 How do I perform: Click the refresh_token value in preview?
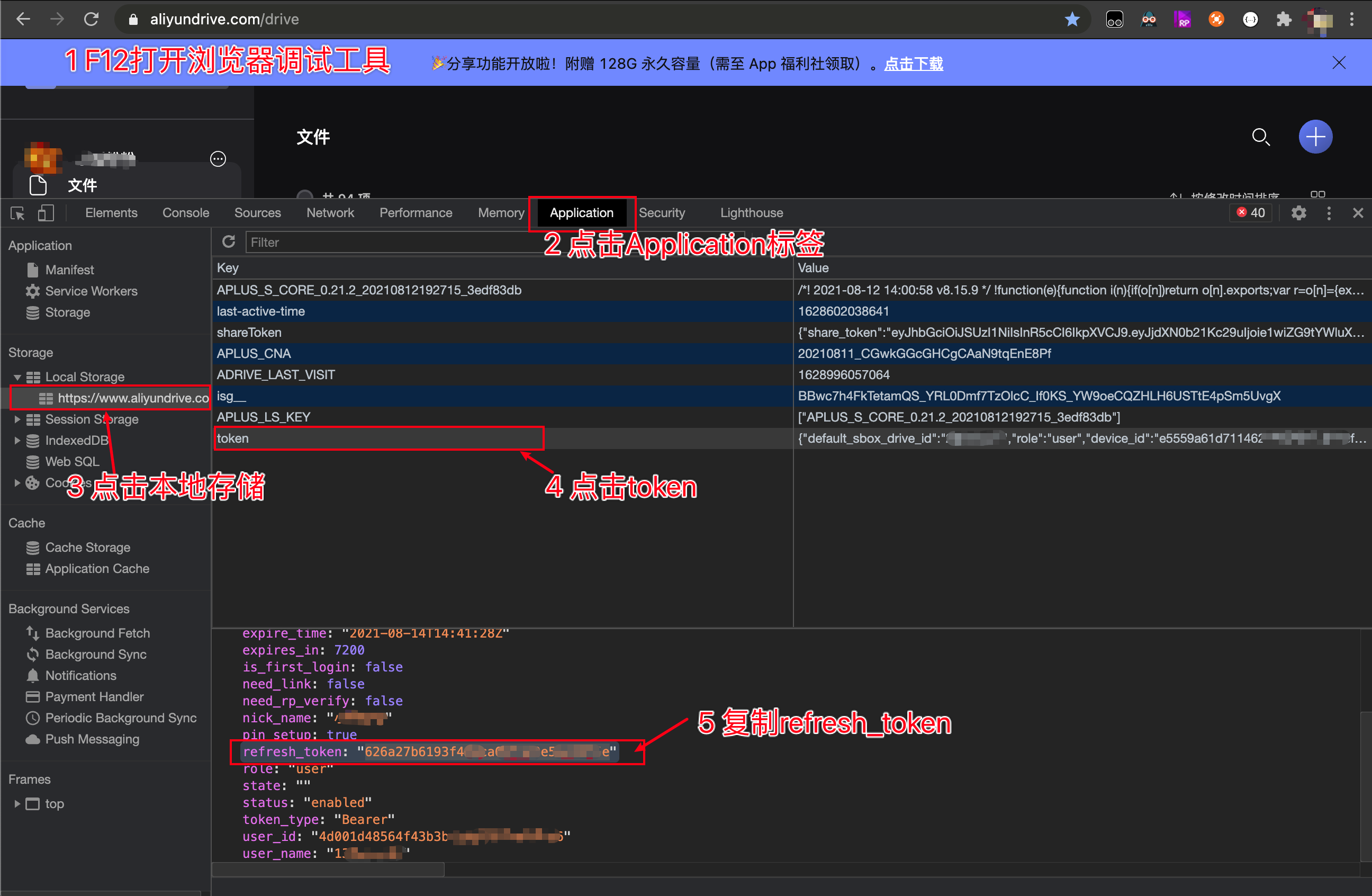tap(486, 752)
